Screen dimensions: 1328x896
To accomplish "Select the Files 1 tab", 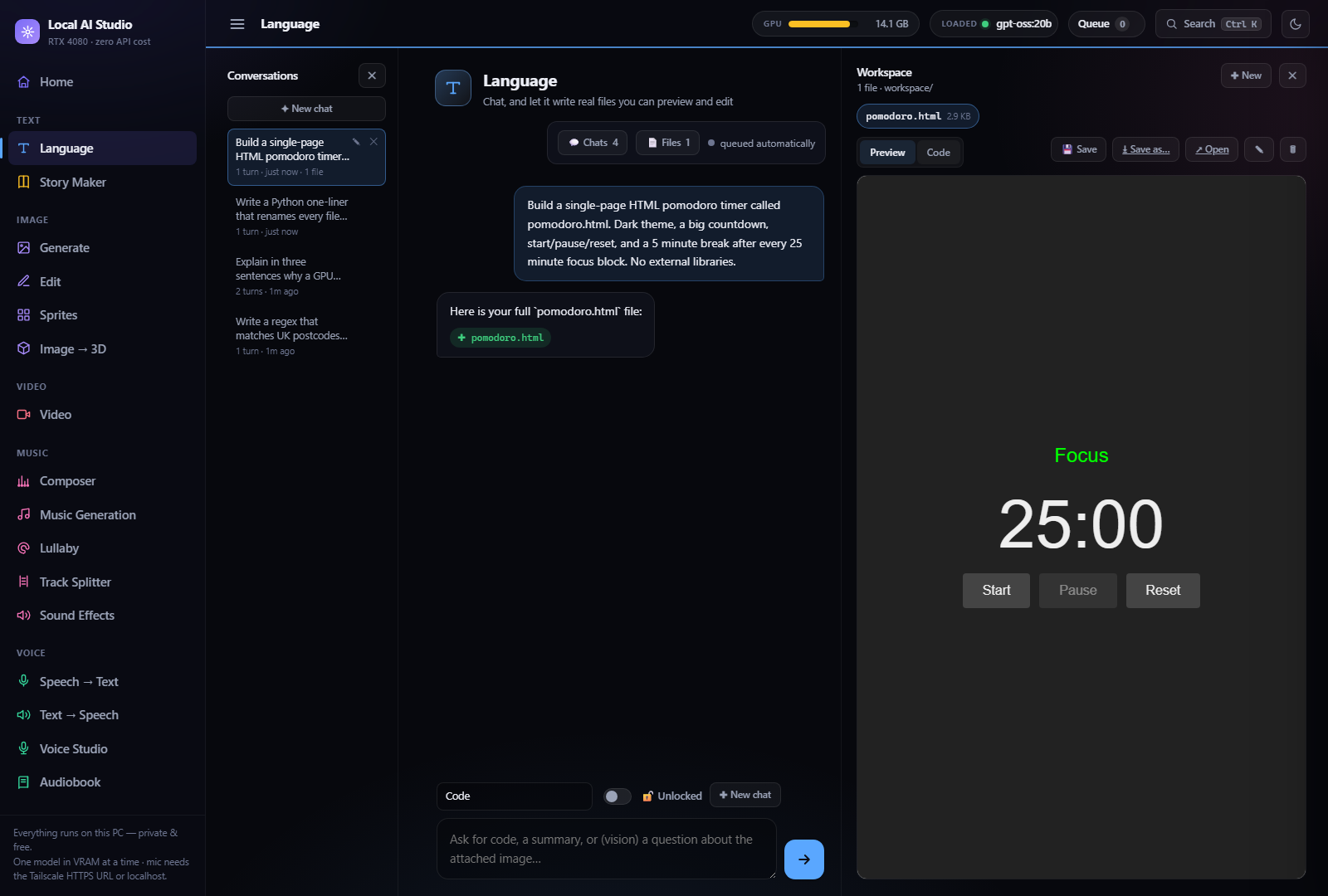I will (668, 143).
